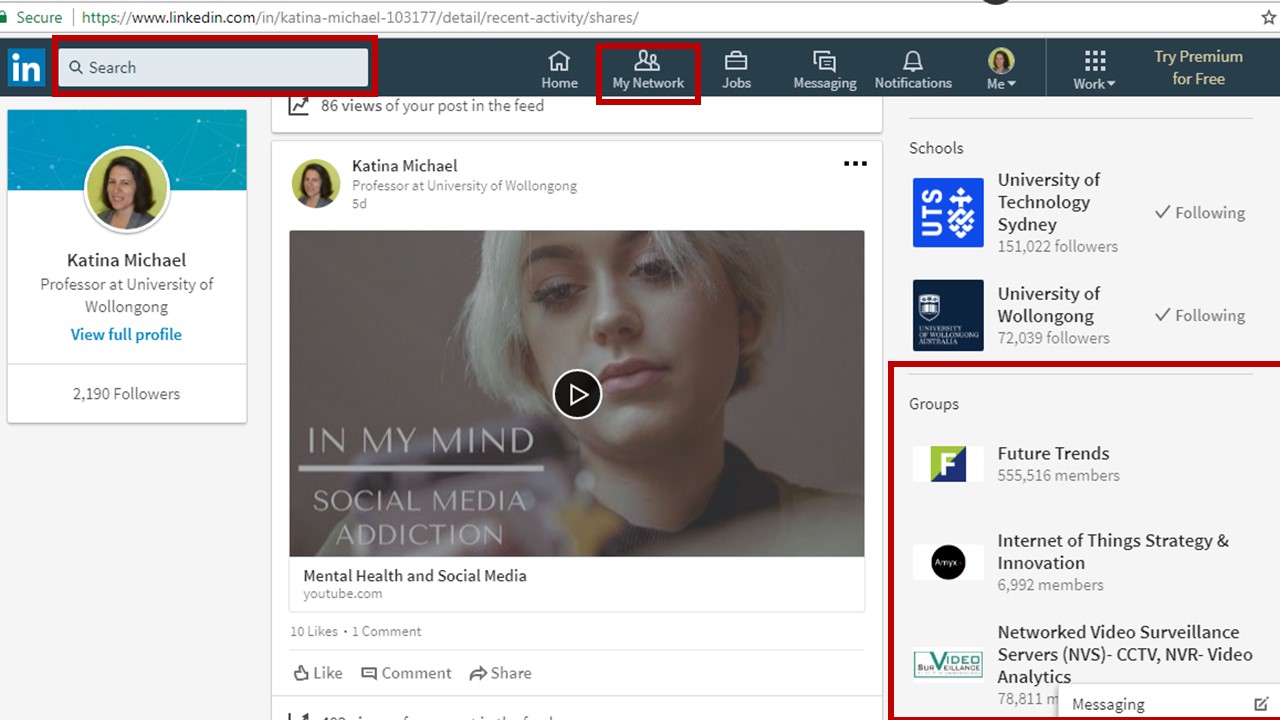Viewport: 1280px width, 720px height.
Task: Click Katina Michael post author name
Action: tap(405, 166)
